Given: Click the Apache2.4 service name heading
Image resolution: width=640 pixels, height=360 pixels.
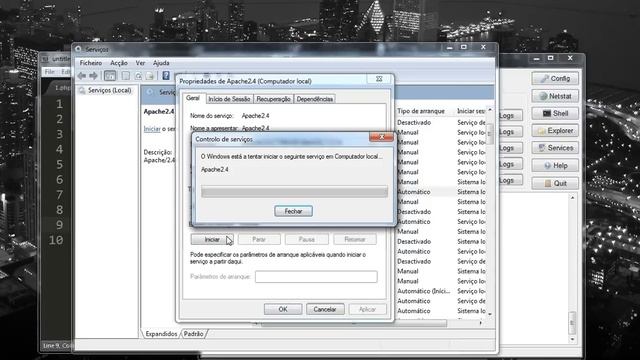Looking at the screenshot, I should (x=159, y=111).
